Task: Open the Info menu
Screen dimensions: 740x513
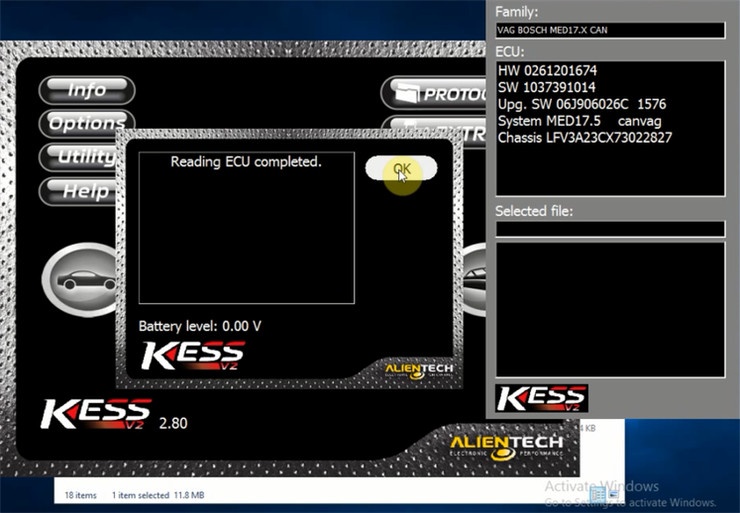Action: click(86, 90)
